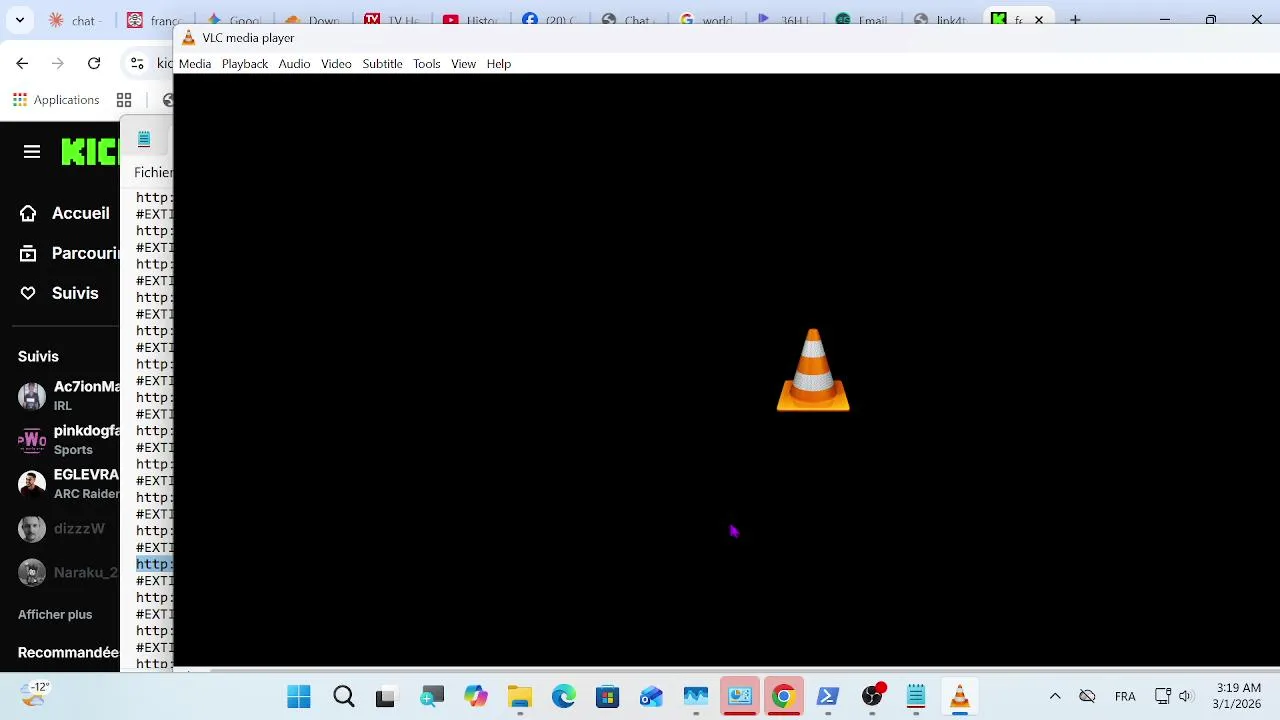The height and width of the screenshot is (720, 1280).
Task: Open PowerShell from the taskbar
Action: coord(828,697)
